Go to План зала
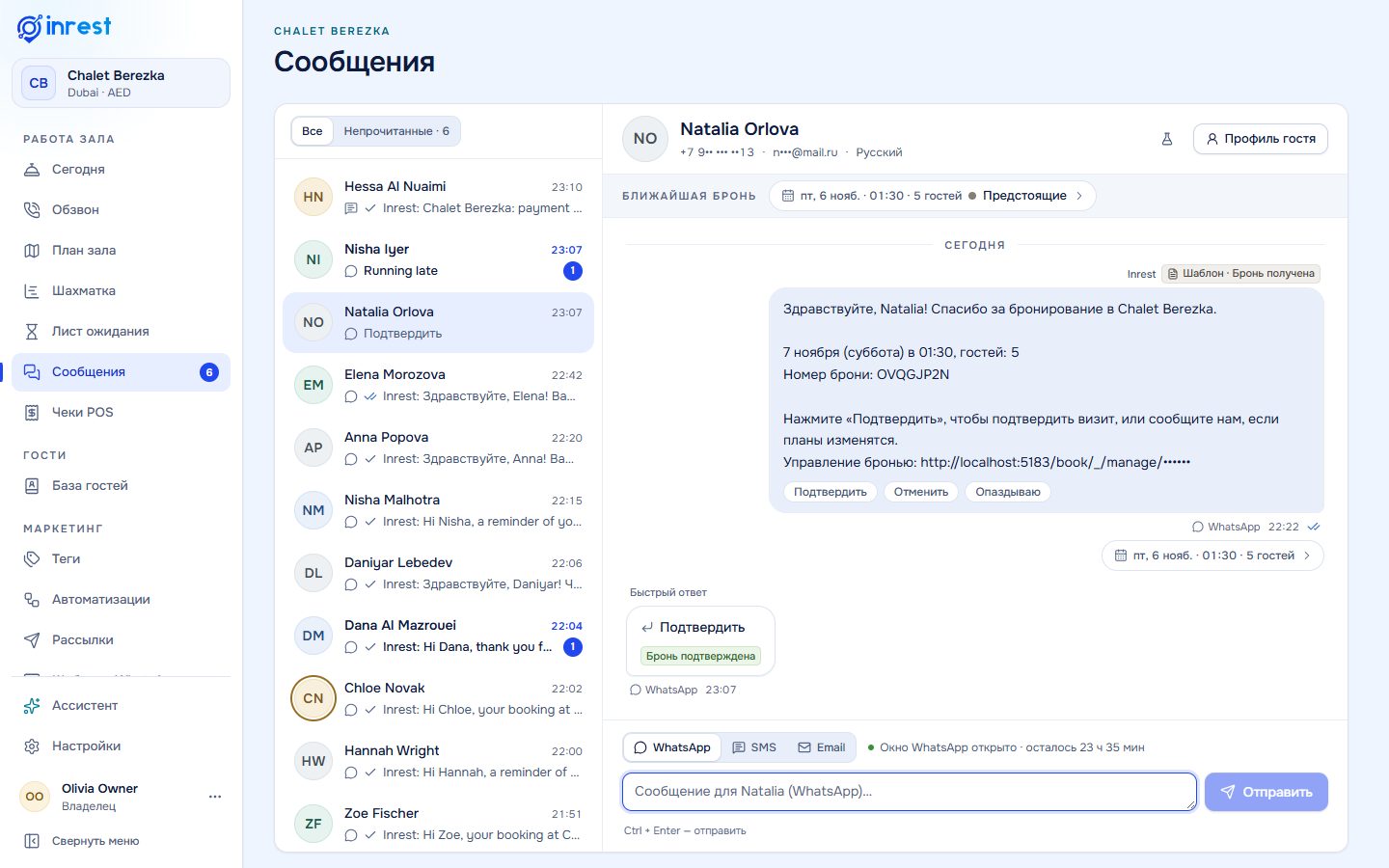Screen dimensions: 1389x868 (121, 250)
